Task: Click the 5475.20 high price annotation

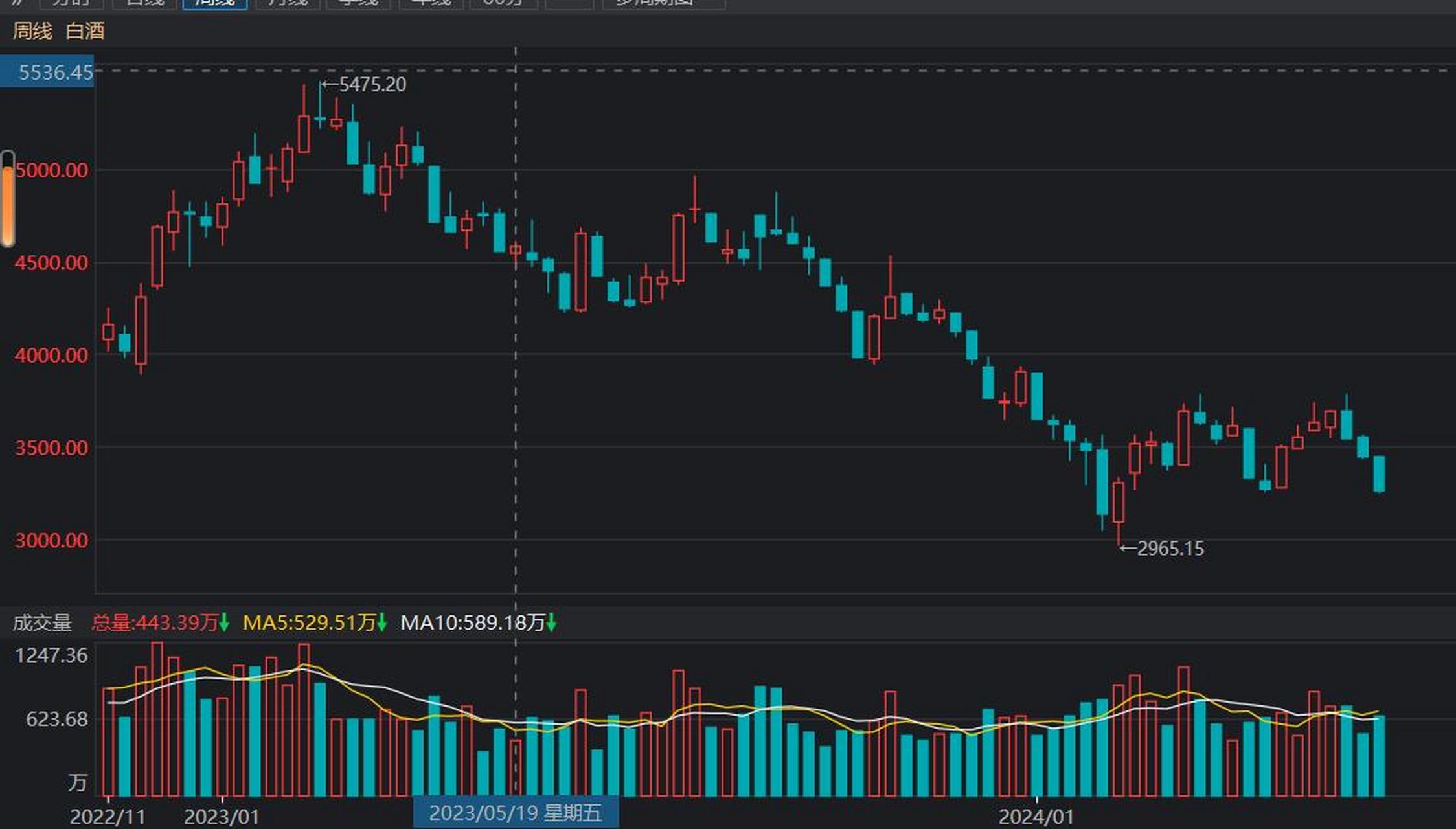Action: [372, 84]
